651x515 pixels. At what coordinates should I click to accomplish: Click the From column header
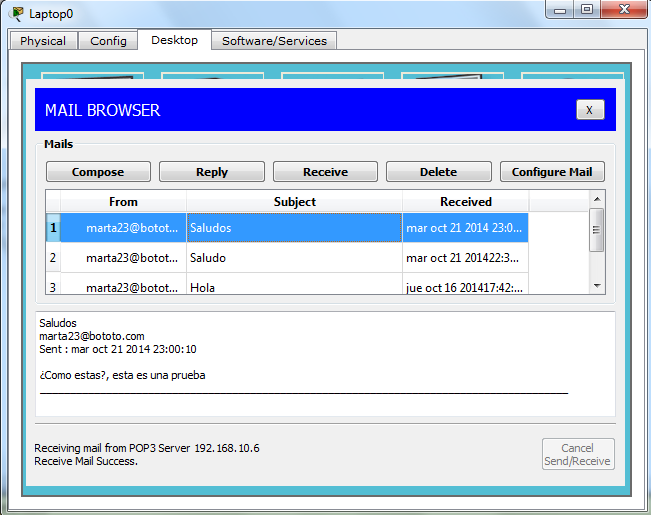[x=123, y=202]
